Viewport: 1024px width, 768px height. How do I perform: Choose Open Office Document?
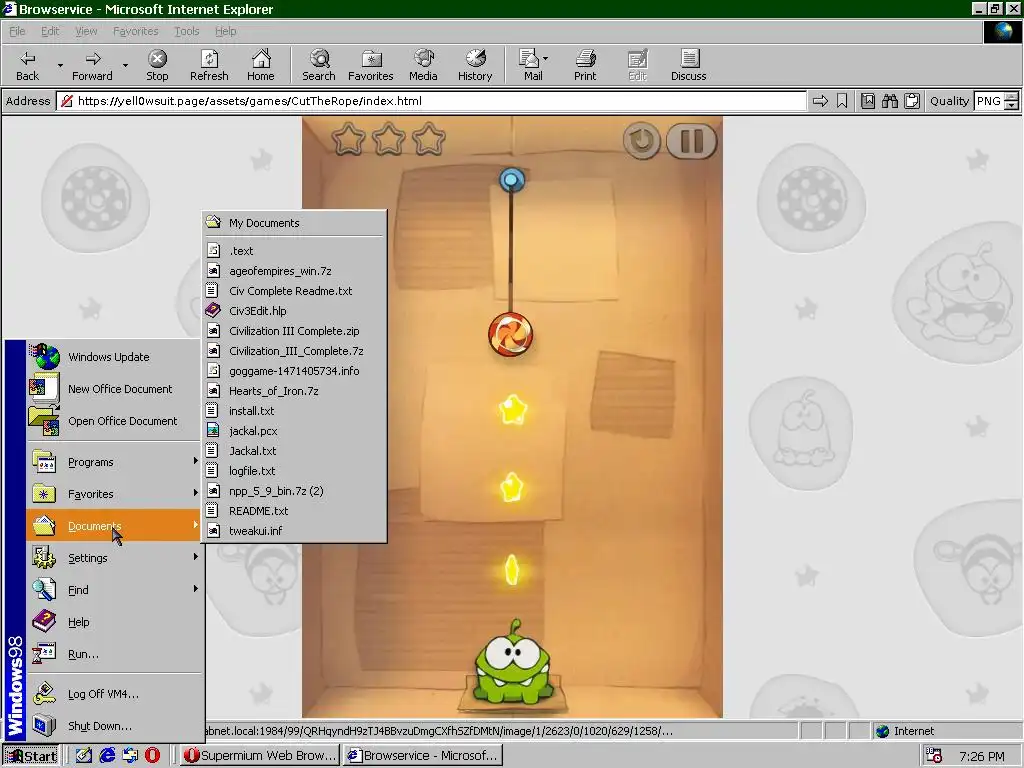(113, 421)
